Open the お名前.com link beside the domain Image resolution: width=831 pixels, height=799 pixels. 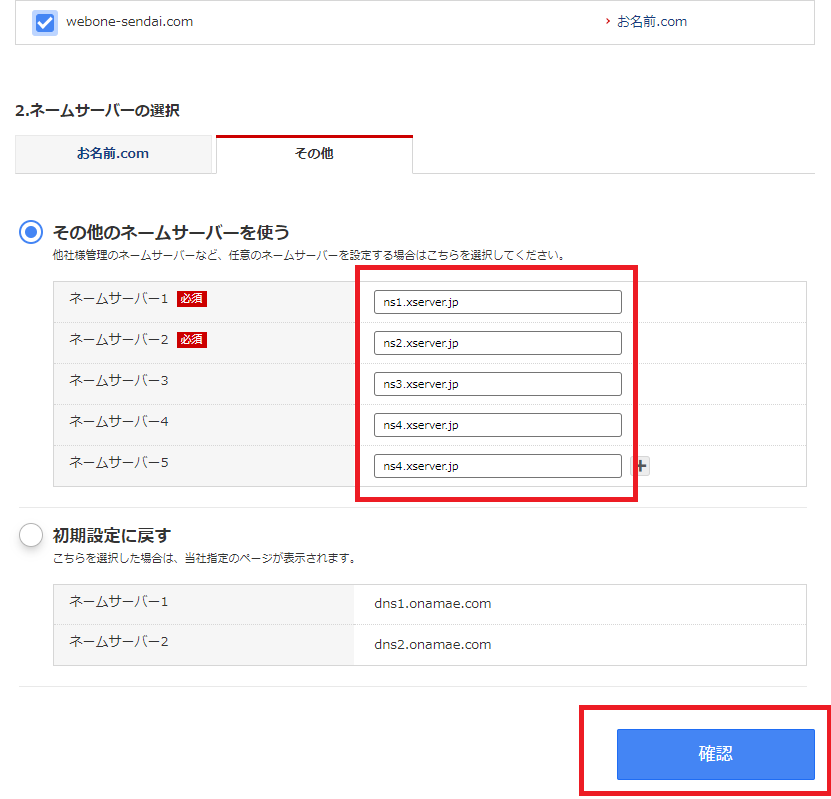point(651,22)
